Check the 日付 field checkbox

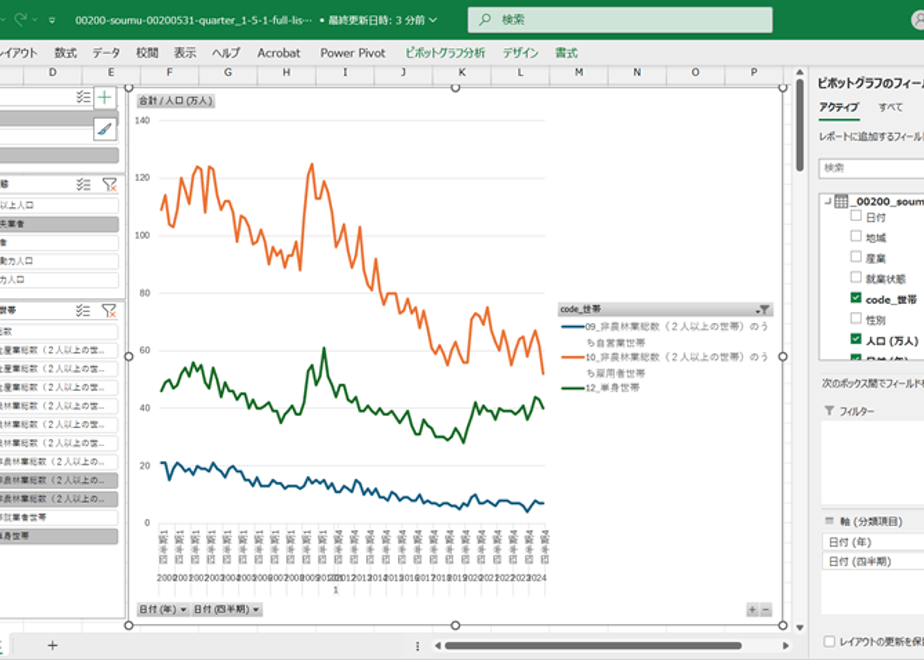click(856, 216)
